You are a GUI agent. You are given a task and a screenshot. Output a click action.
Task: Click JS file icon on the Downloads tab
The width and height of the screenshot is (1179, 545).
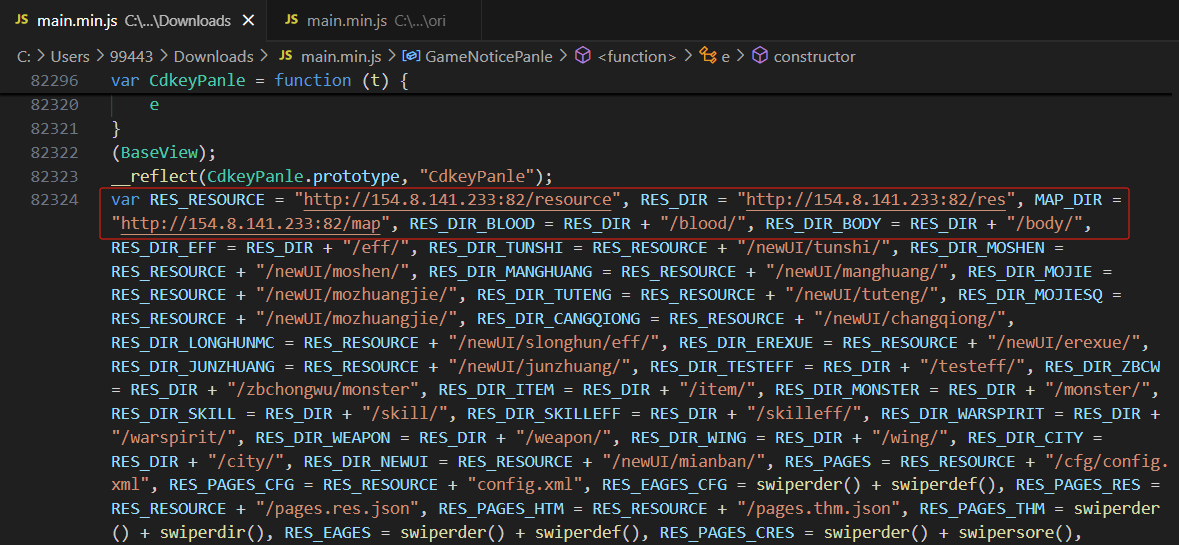pos(21,20)
